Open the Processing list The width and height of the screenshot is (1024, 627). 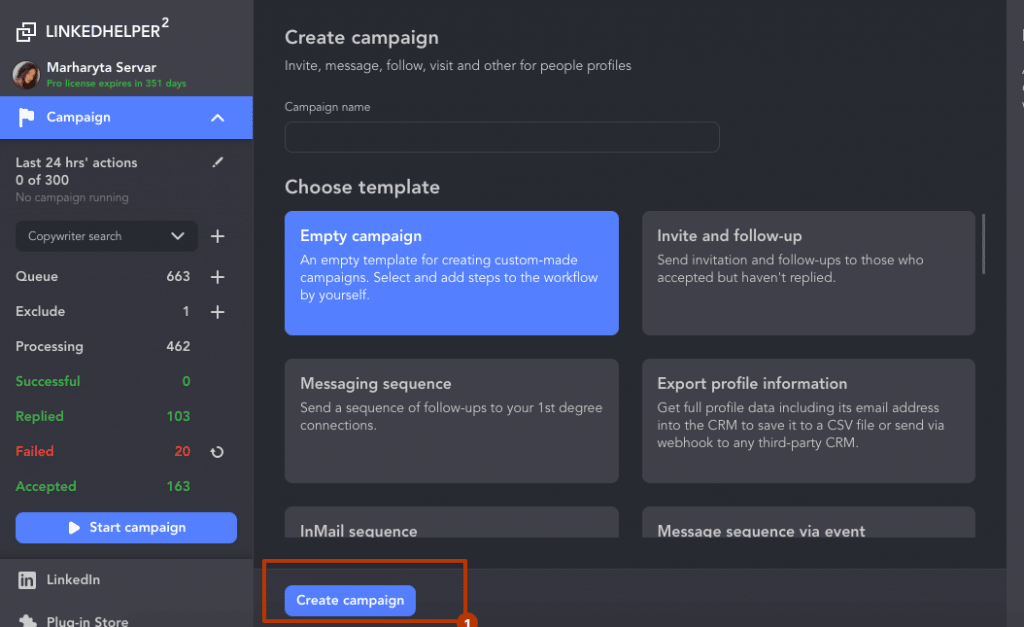click(50, 347)
